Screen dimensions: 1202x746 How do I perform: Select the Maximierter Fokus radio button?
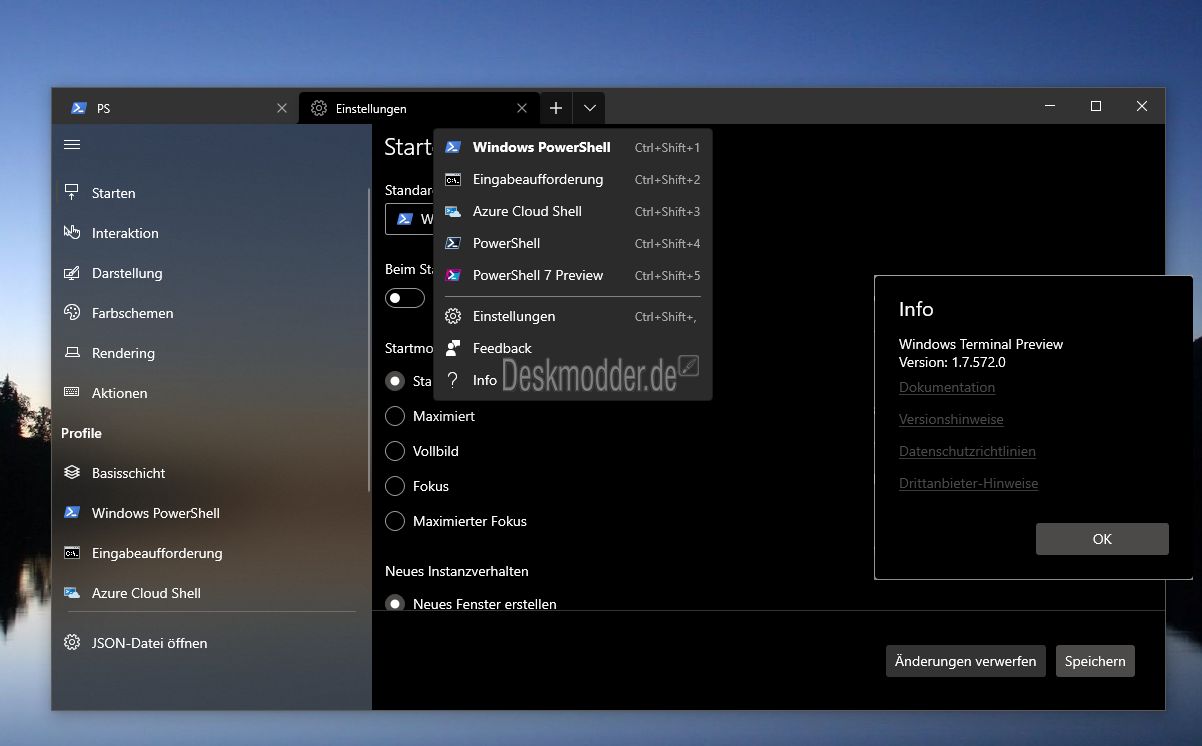395,521
